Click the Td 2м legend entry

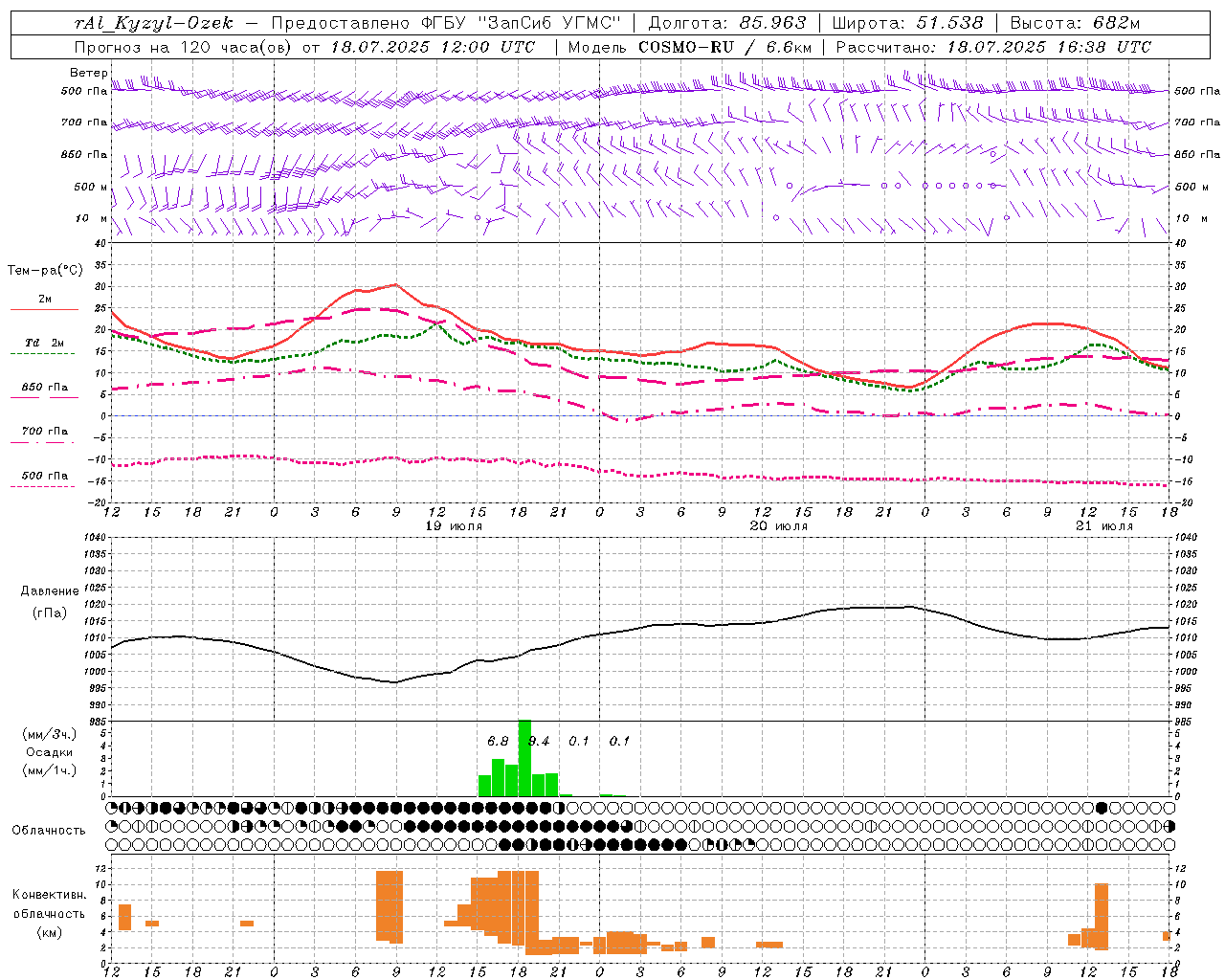click(x=44, y=343)
